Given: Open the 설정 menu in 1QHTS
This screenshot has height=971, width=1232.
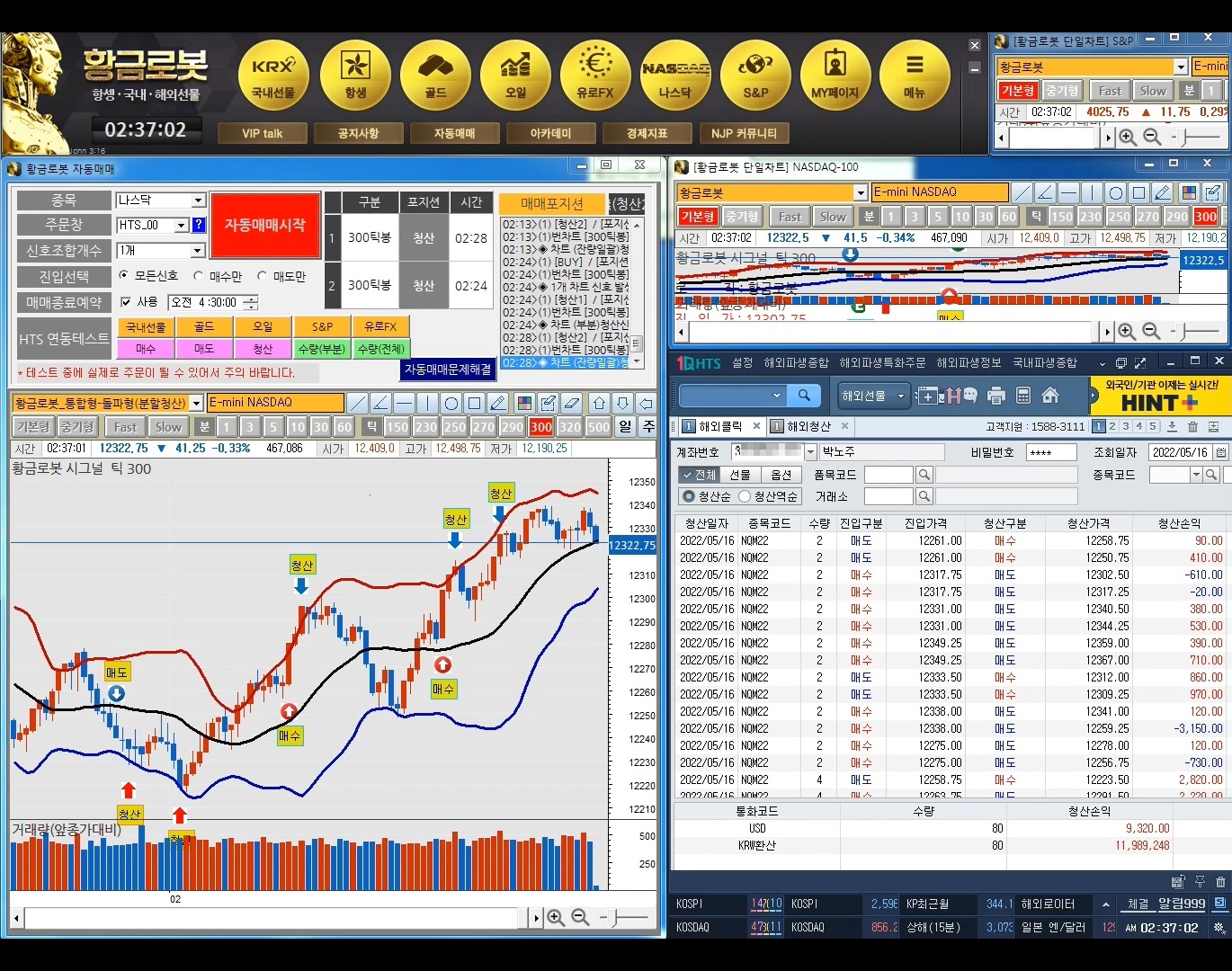Looking at the screenshot, I should pos(742,363).
